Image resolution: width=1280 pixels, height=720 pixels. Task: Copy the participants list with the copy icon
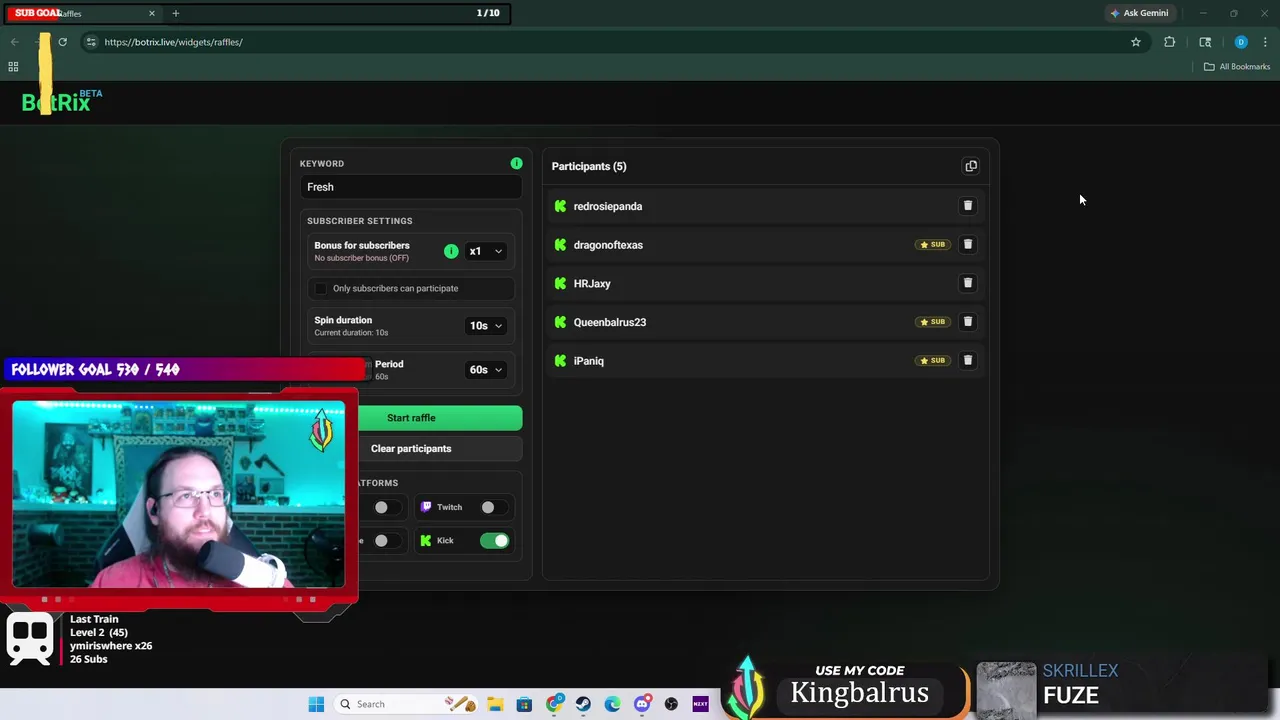click(x=971, y=166)
